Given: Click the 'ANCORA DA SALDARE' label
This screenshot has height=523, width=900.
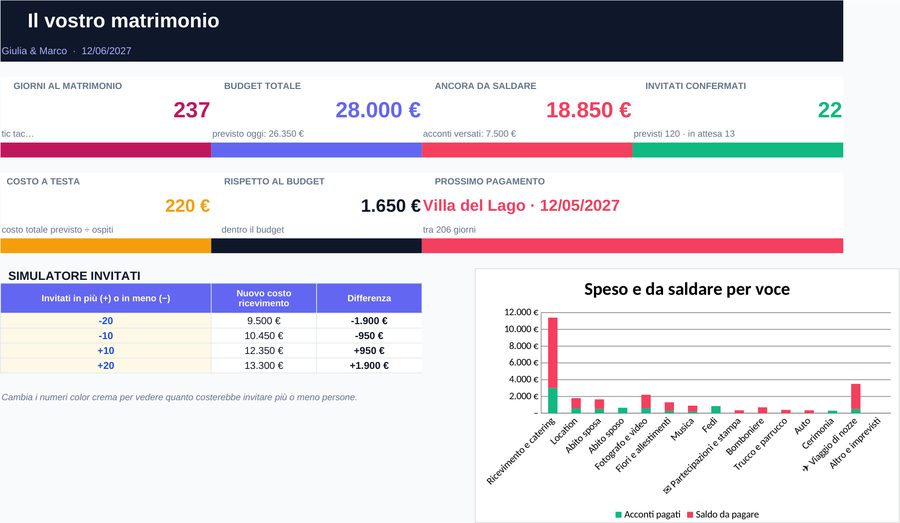Looking at the screenshot, I should click(x=485, y=86).
